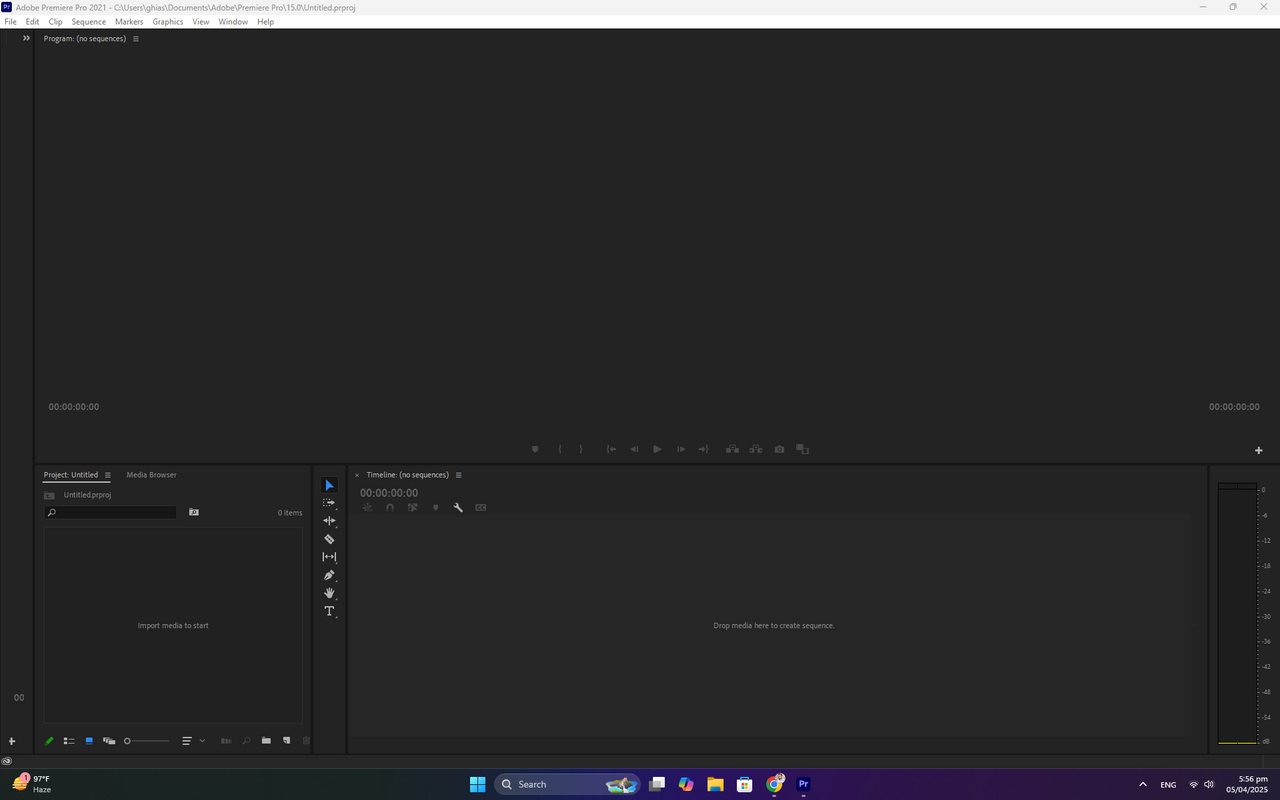Select the Ripple Edit tool
Screen dimensions: 1280x800
329,521
